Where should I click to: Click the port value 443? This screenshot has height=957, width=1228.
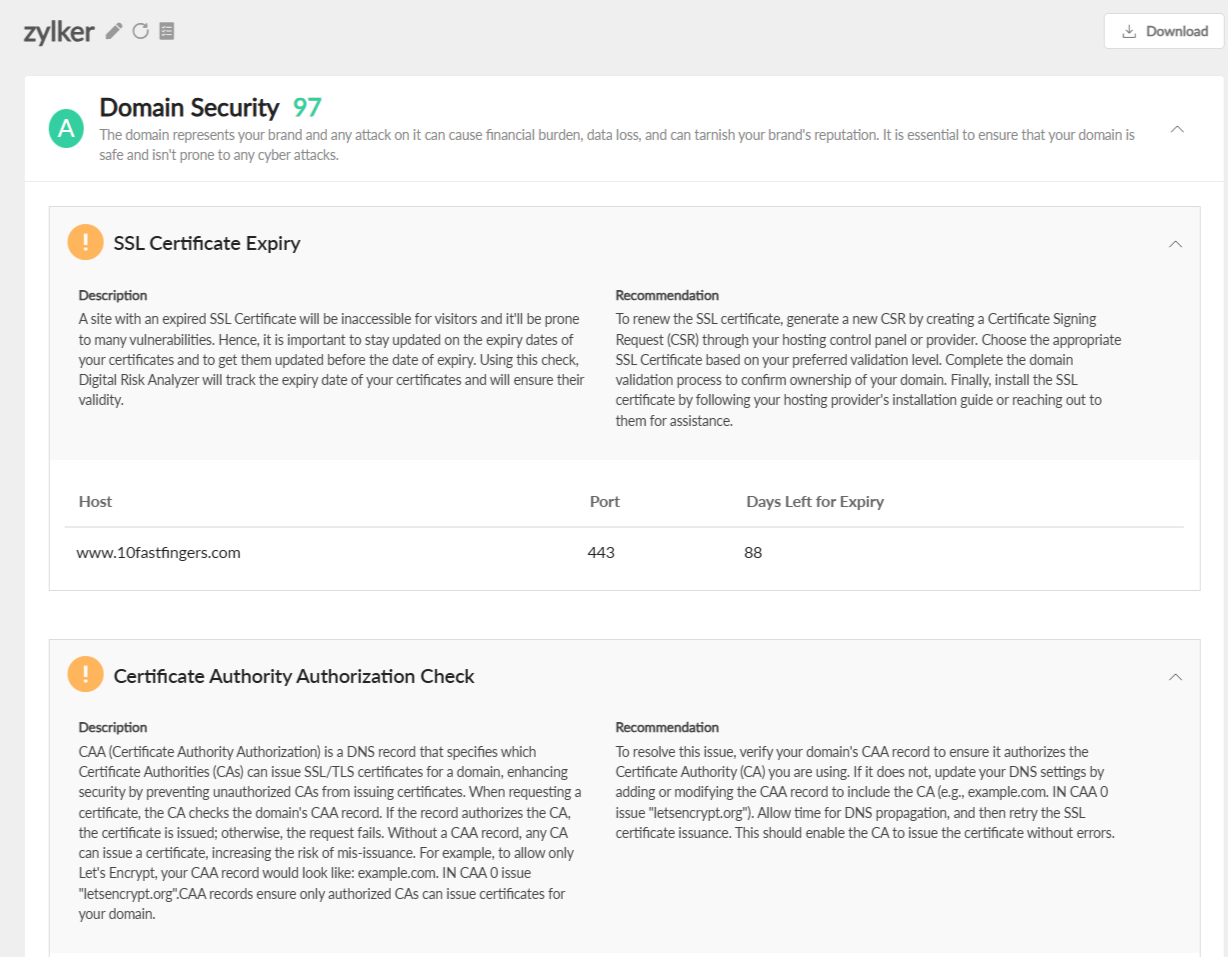pos(601,552)
